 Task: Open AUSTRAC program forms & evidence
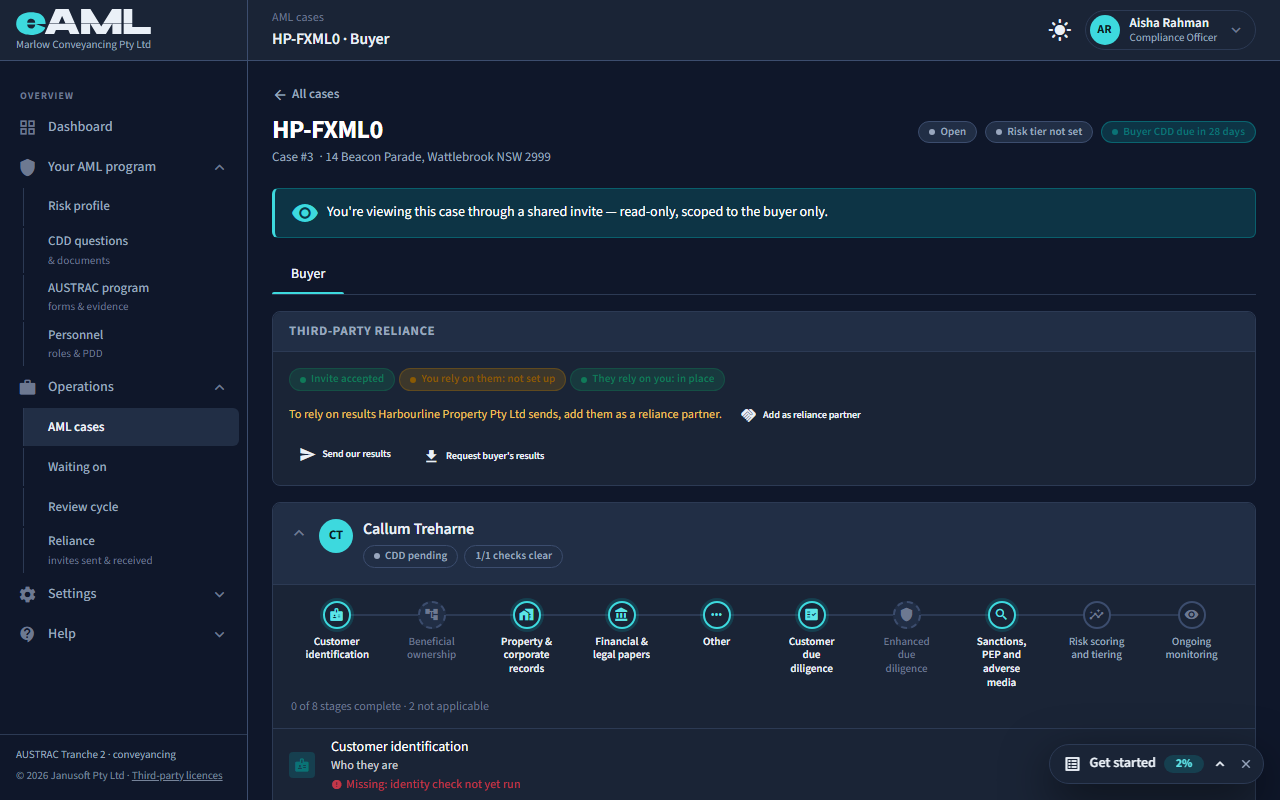[x=130, y=296]
